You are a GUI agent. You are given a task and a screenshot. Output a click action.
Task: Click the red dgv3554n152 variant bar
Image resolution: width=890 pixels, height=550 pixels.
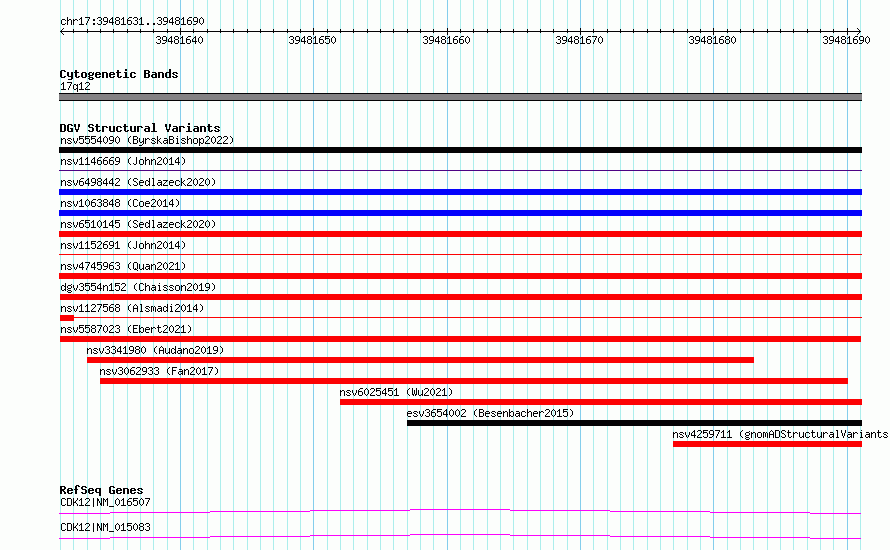coord(460,297)
